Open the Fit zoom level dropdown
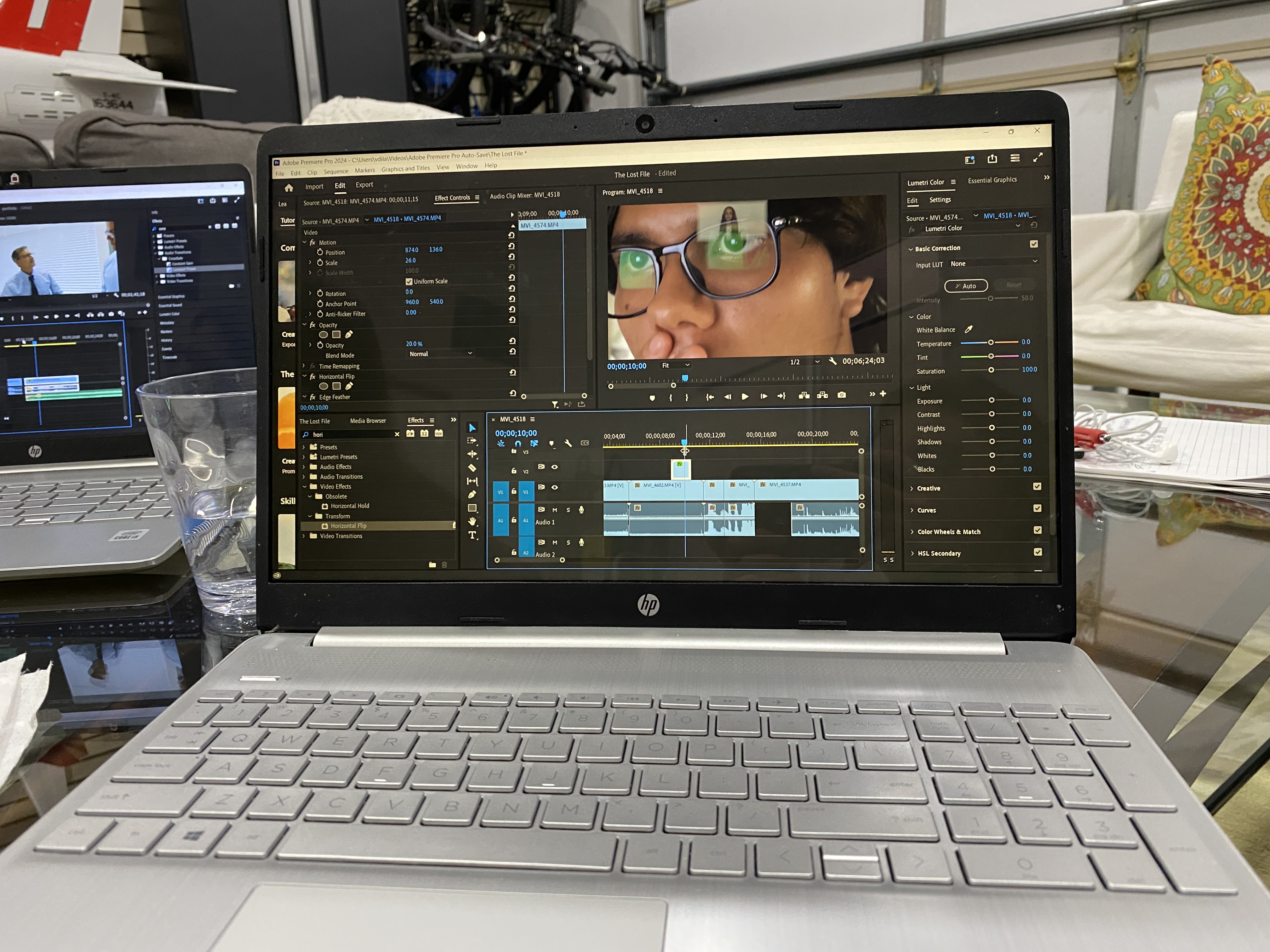The height and width of the screenshot is (952, 1270). pyautogui.click(x=675, y=365)
